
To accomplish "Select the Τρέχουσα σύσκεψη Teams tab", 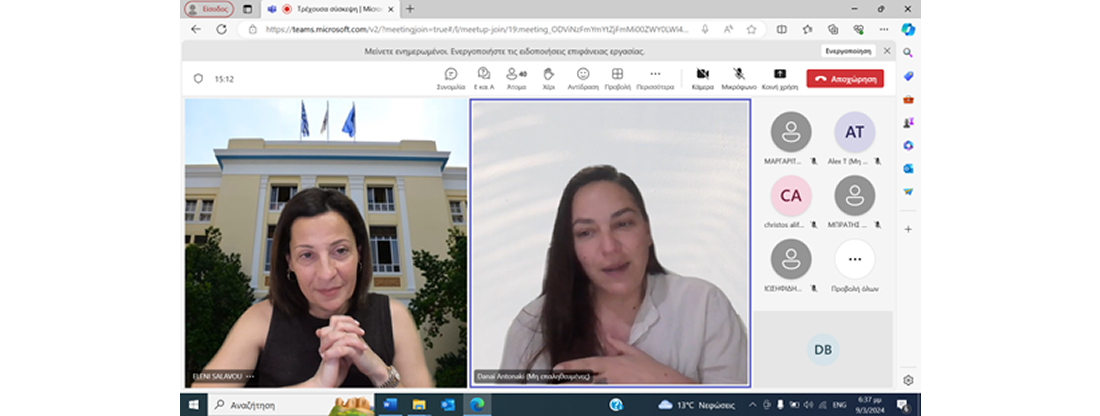I will 329,9.
